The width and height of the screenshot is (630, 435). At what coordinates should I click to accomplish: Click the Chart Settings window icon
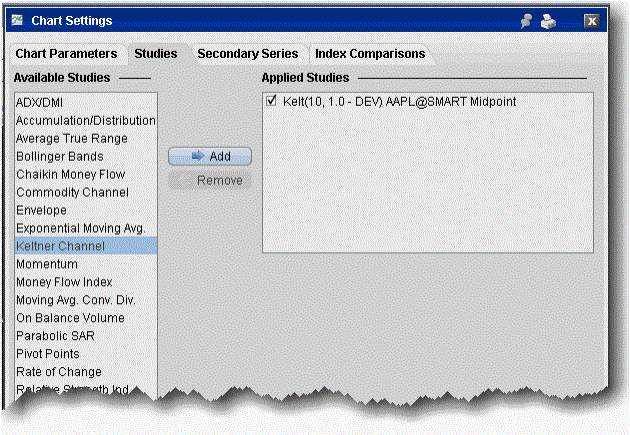(x=18, y=20)
